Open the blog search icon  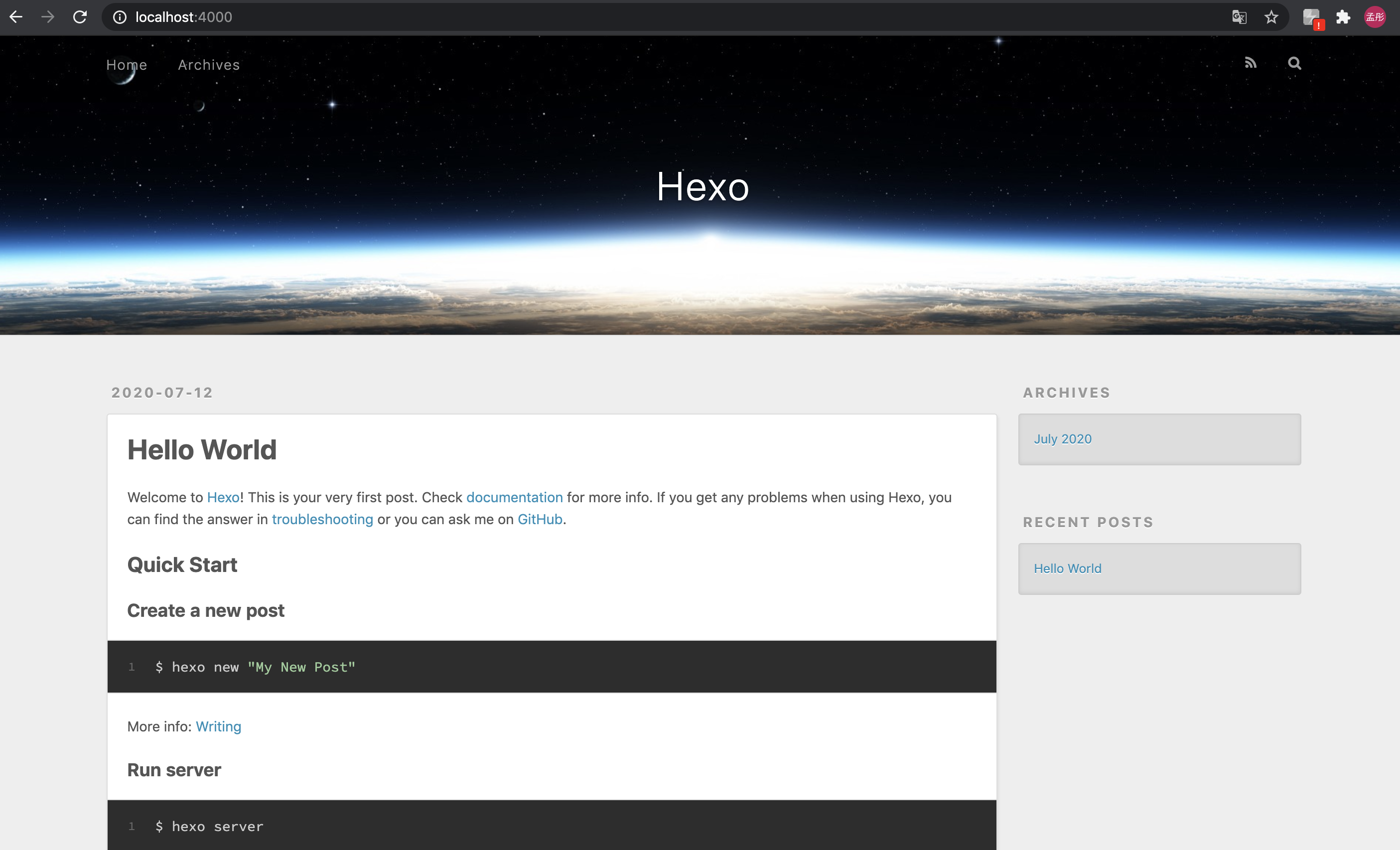(1294, 63)
